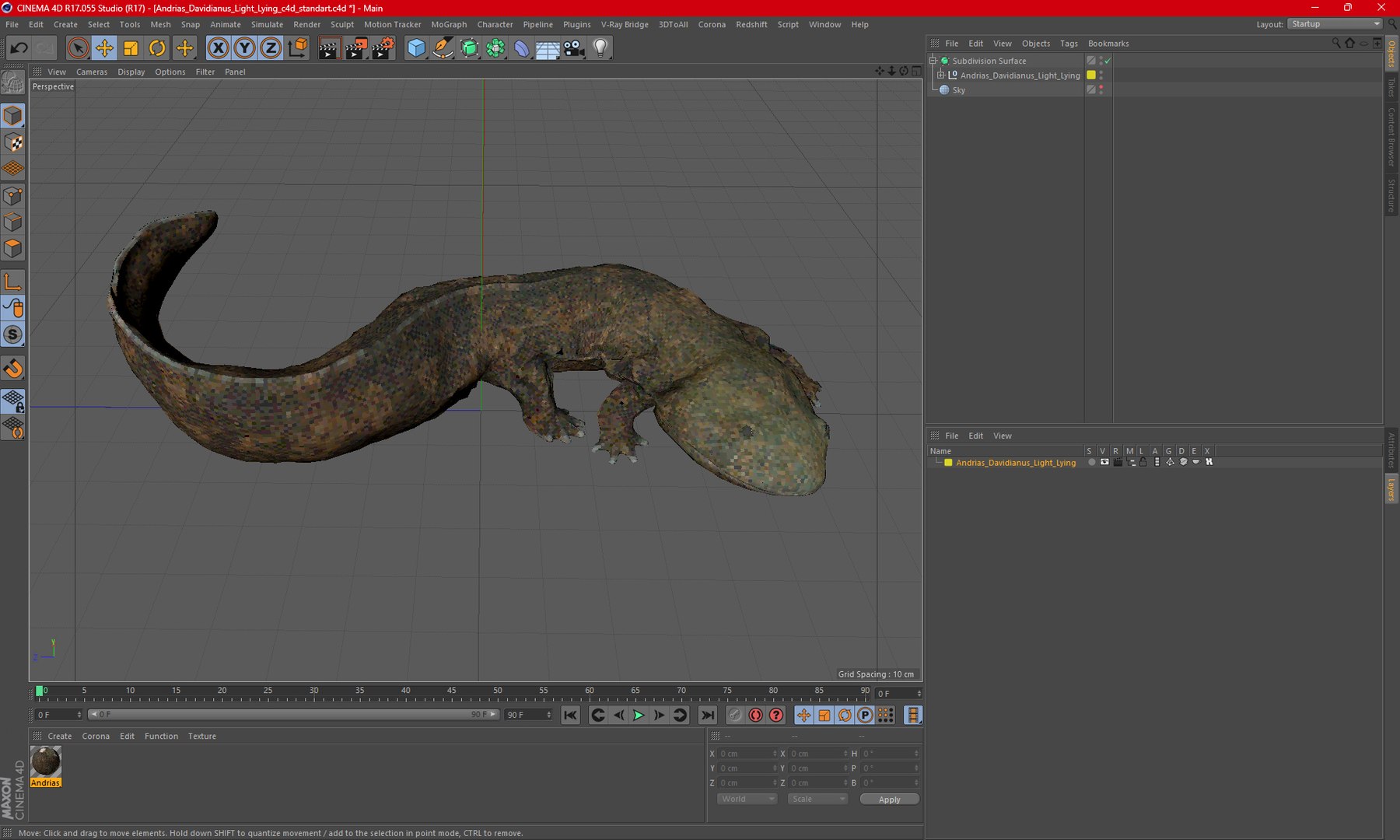
Task: Add a Cube primitive object
Action: tap(417, 48)
